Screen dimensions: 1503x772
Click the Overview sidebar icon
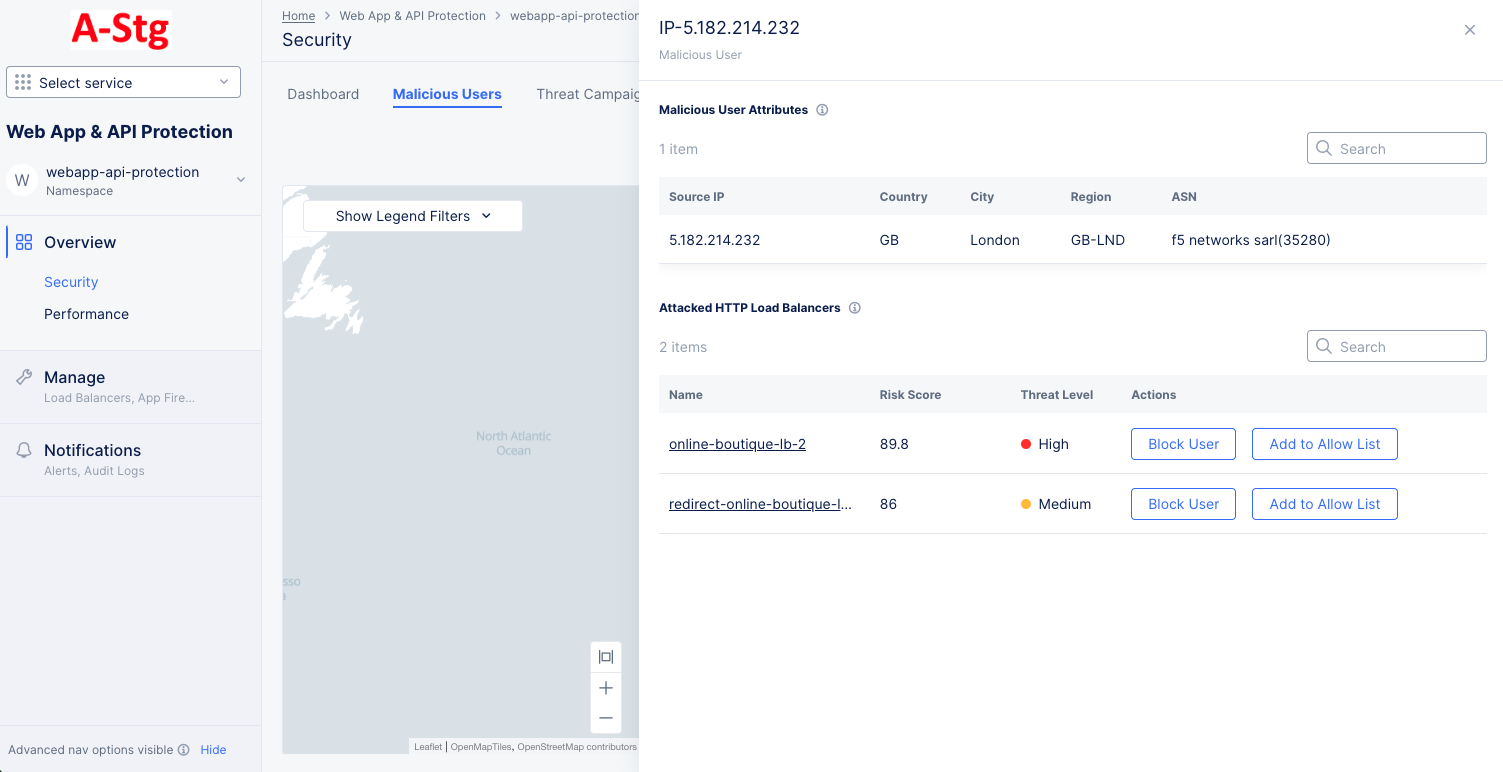(22, 242)
